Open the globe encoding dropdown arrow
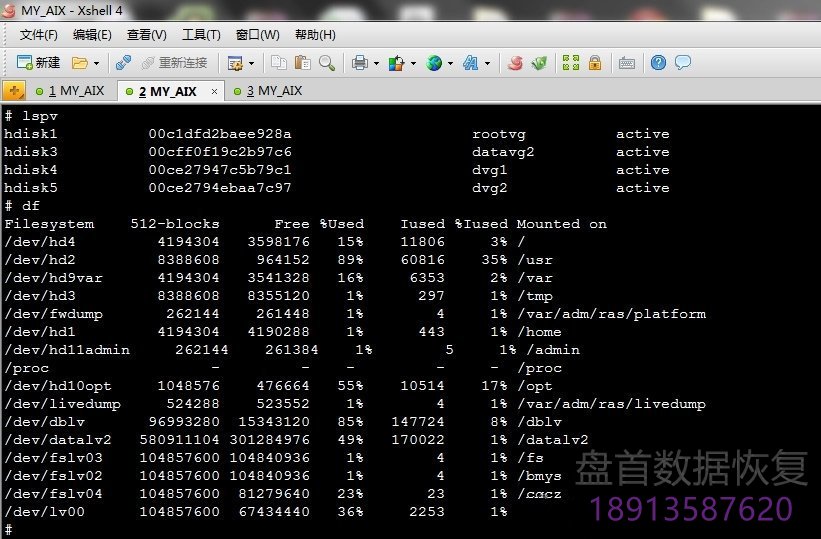 [x=450, y=63]
